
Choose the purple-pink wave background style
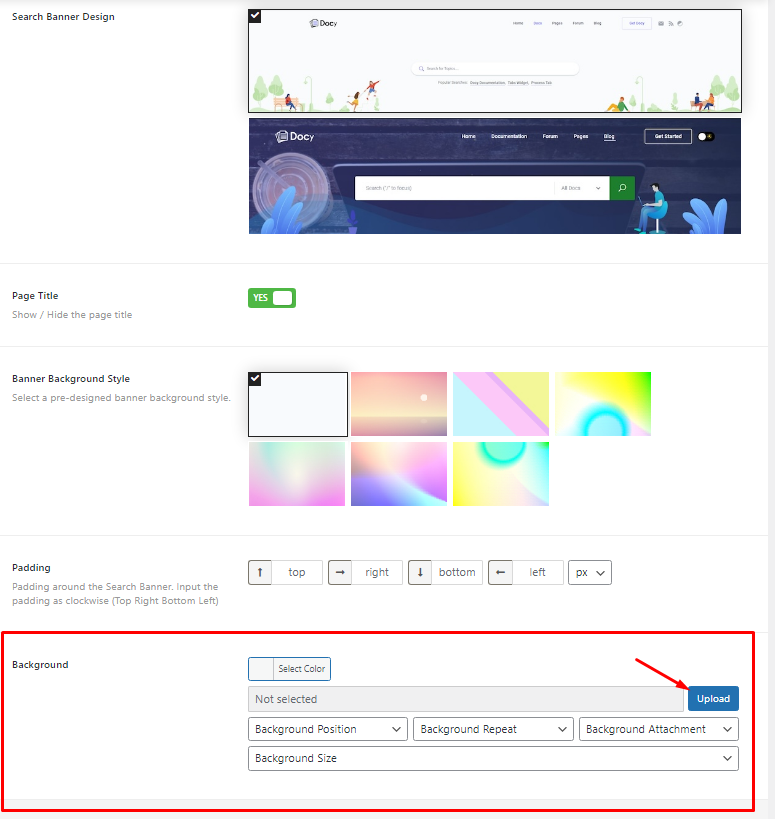(399, 474)
